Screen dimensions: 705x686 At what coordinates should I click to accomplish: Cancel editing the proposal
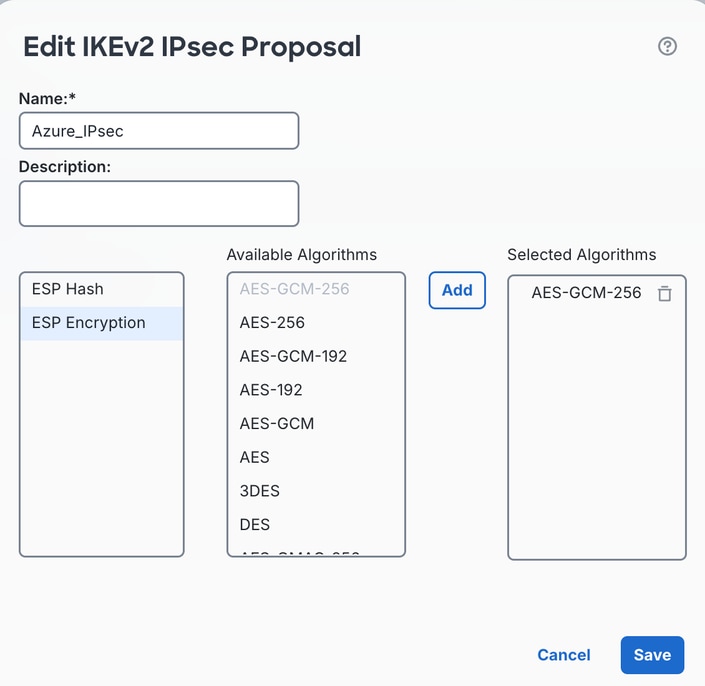click(564, 655)
